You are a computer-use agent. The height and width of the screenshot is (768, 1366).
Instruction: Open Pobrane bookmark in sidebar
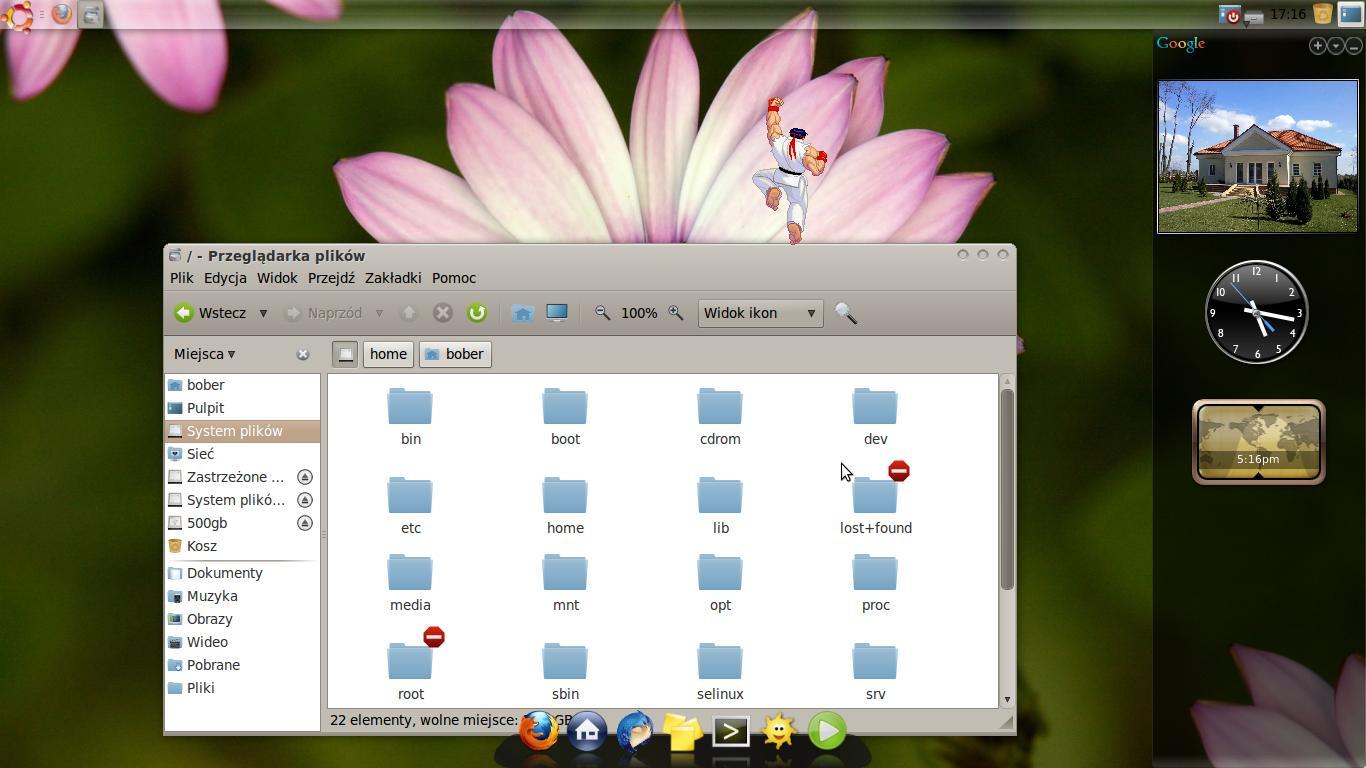tap(242, 665)
